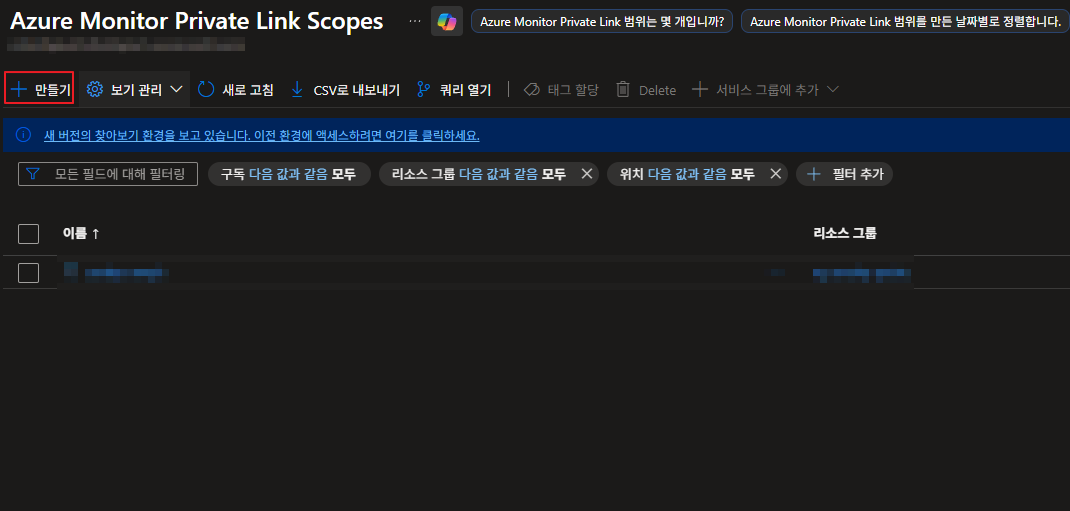Check the checkbox for the first resource row
Screen dimensions: 1070x511
pos(29,273)
